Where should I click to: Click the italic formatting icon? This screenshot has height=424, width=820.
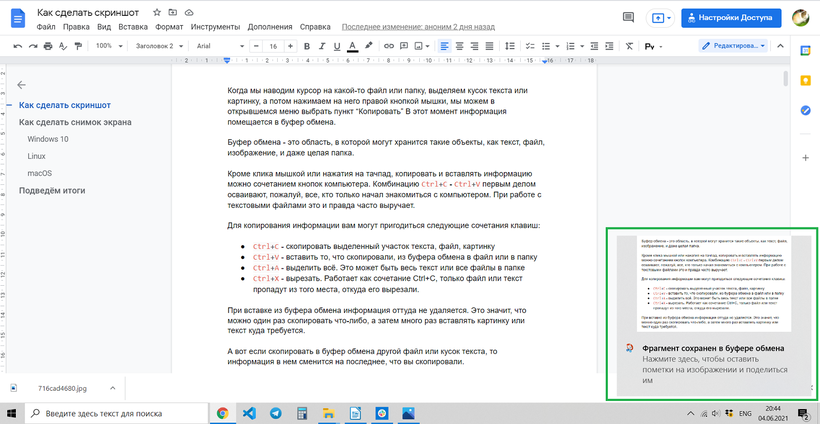pos(321,46)
